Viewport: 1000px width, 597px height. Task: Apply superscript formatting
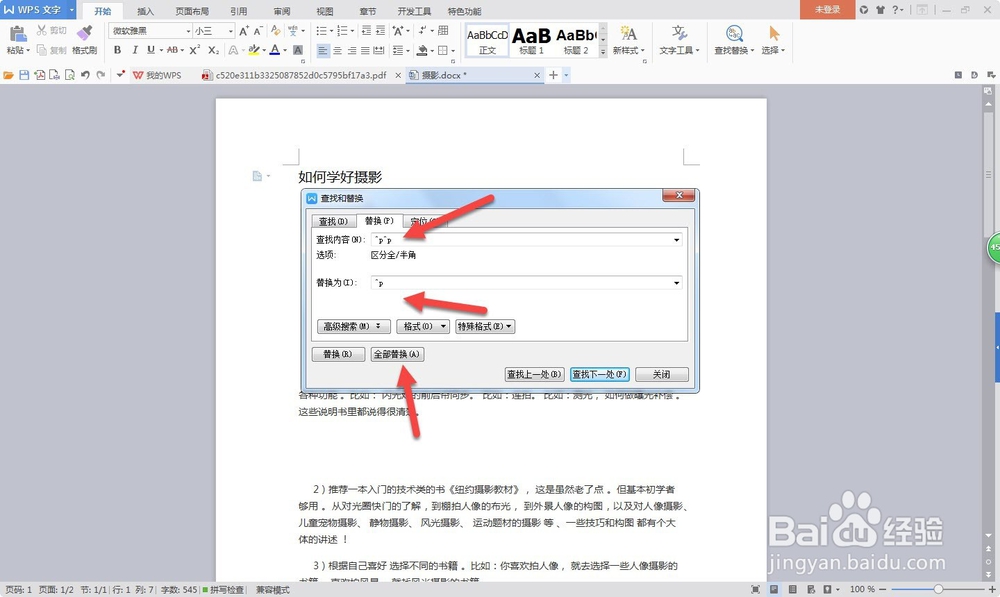(195, 48)
